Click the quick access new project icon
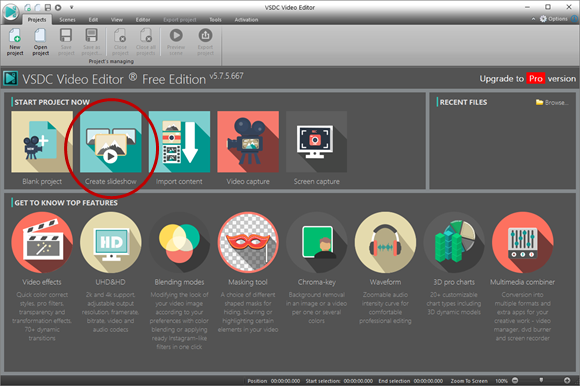This screenshot has width=580, height=386. (28, 7)
